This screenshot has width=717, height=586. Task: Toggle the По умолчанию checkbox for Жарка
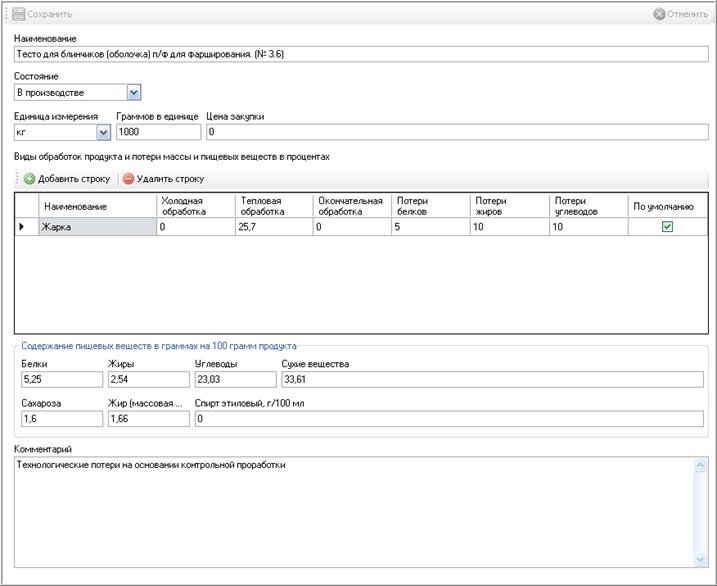(667, 226)
